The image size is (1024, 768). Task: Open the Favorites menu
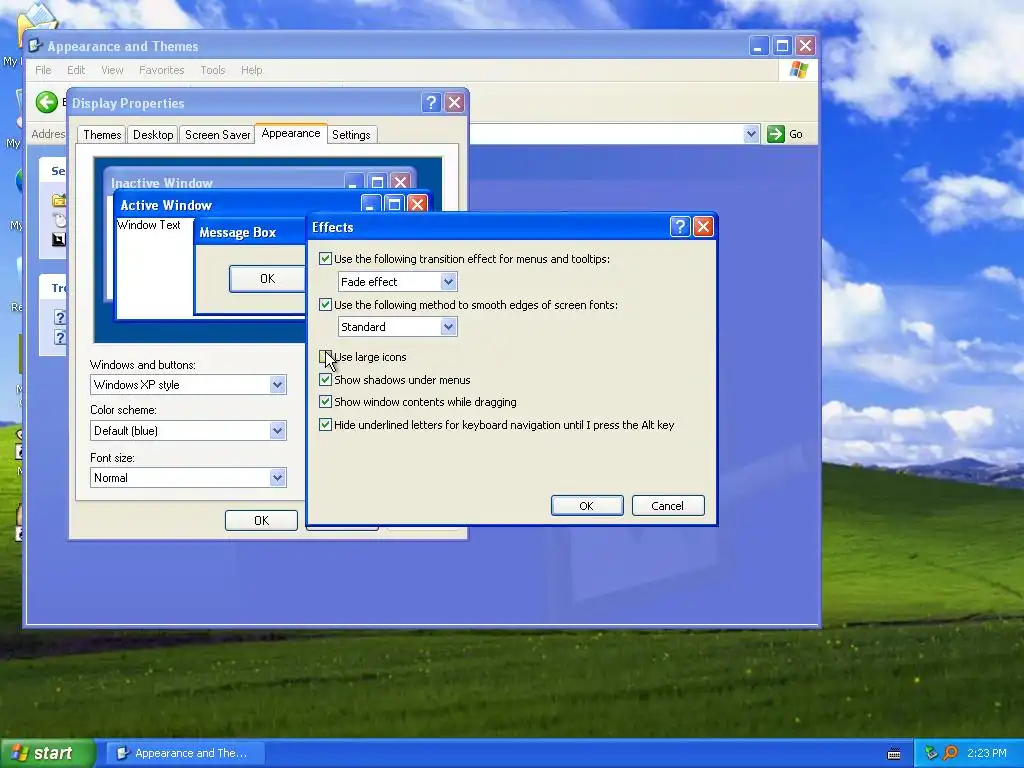click(x=161, y=70)
